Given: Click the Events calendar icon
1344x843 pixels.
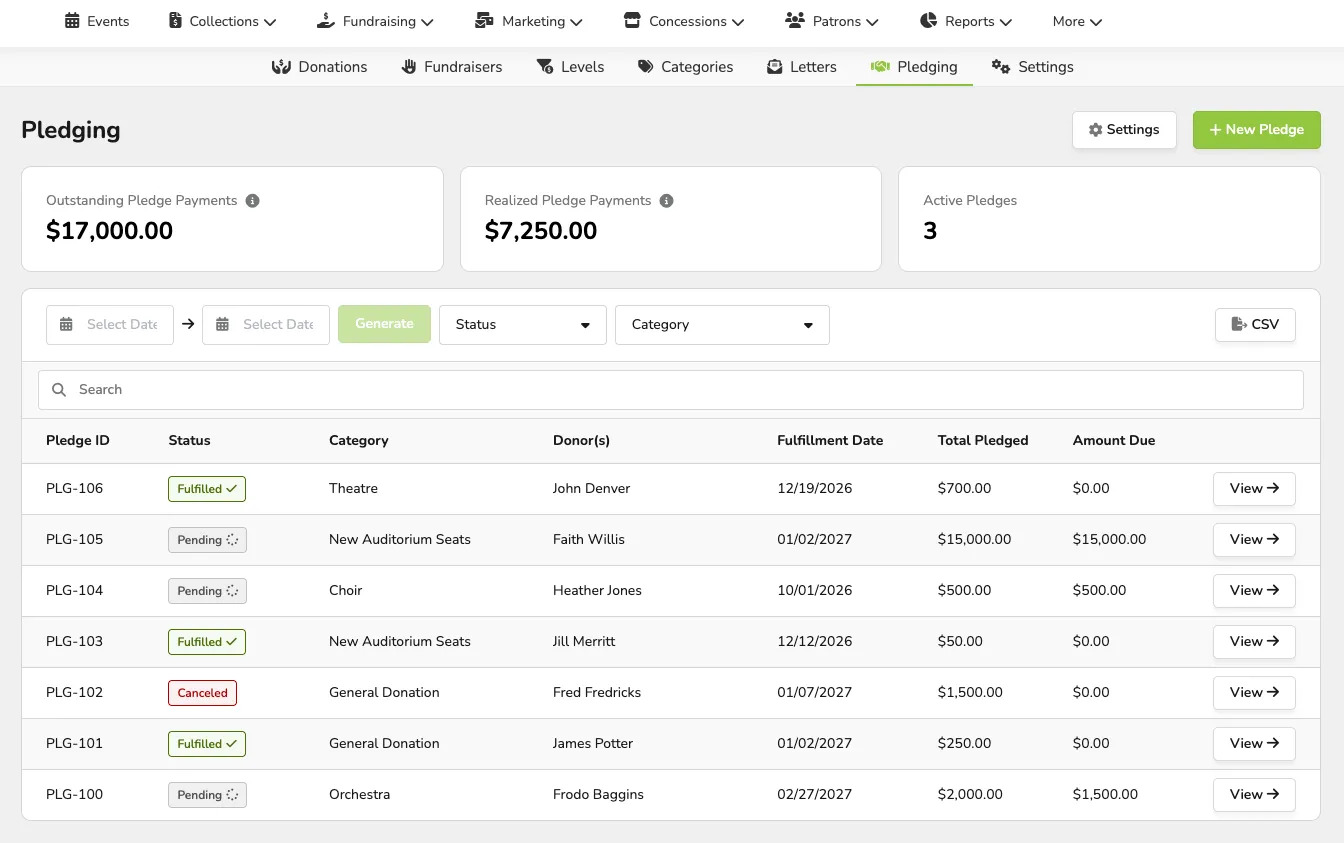Looking at the screenshot, I should (x=72, y=21).
